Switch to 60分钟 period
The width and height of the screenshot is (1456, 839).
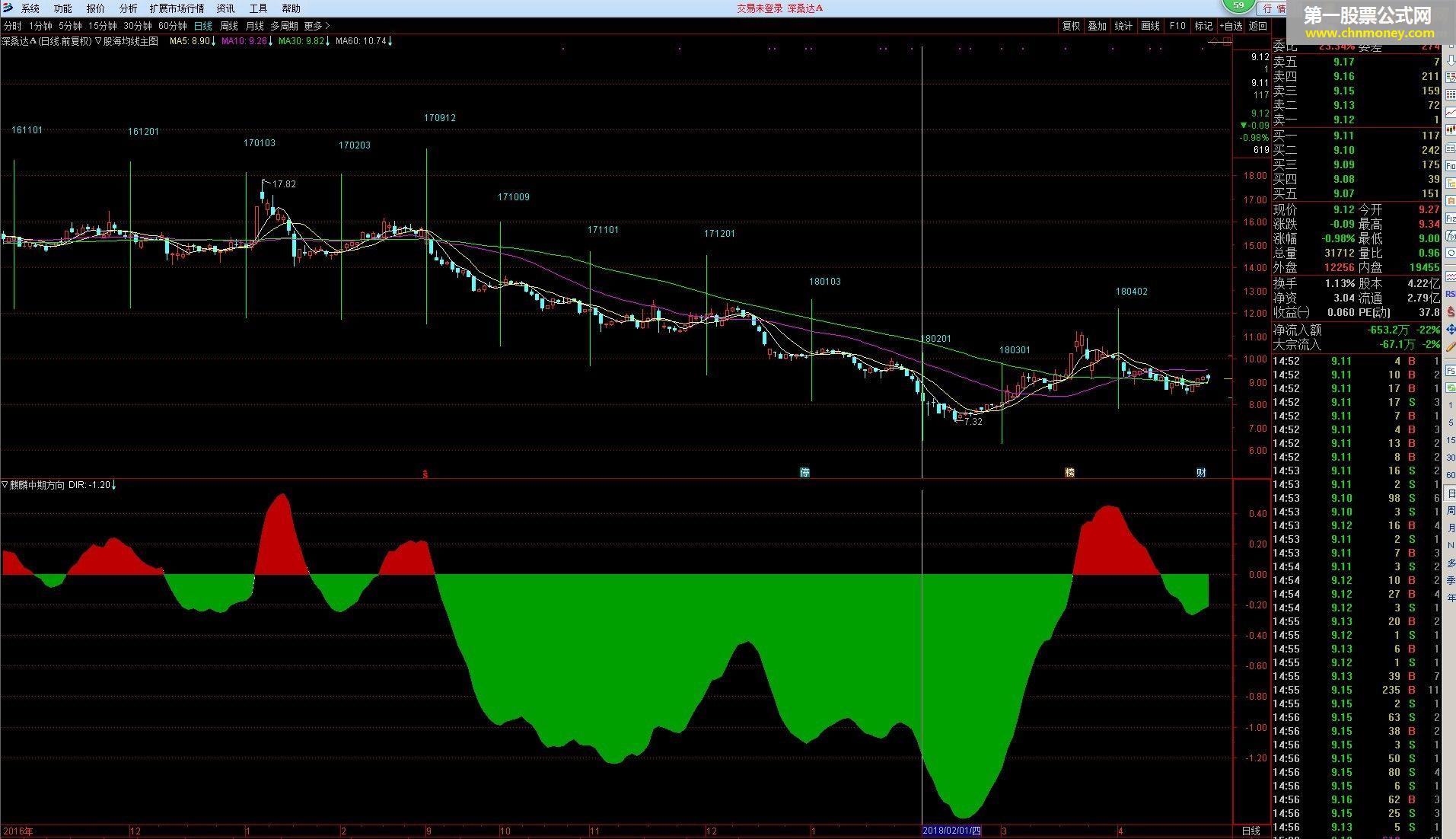click(x=173, y=26)
